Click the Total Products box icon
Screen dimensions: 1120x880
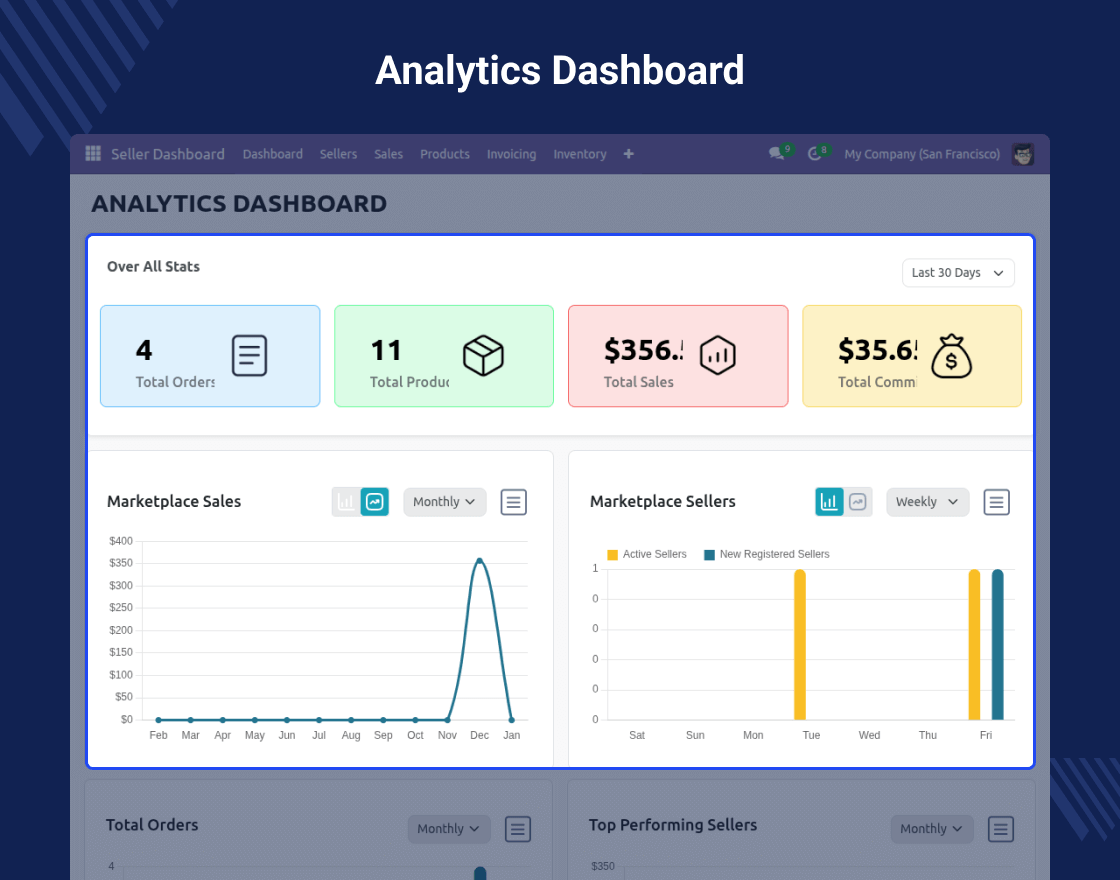point(484,356)
